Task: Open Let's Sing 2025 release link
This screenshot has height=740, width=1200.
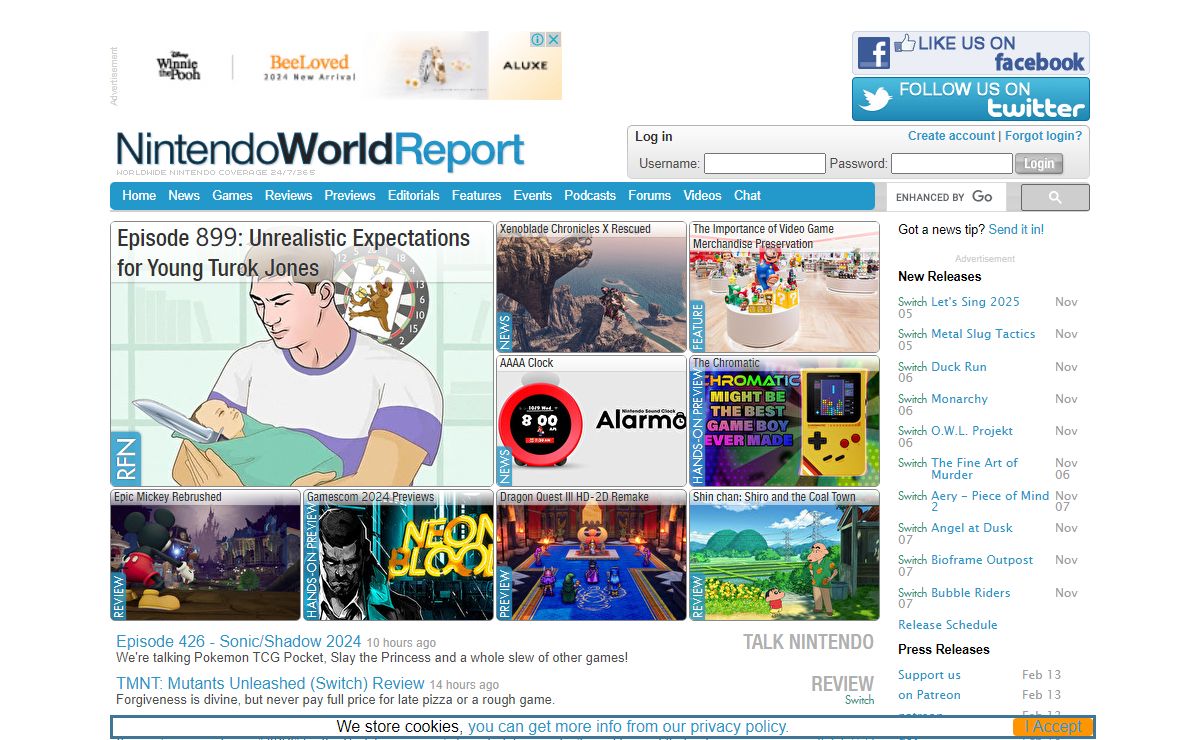Action: pyautogui.click(x=975, y=302)
